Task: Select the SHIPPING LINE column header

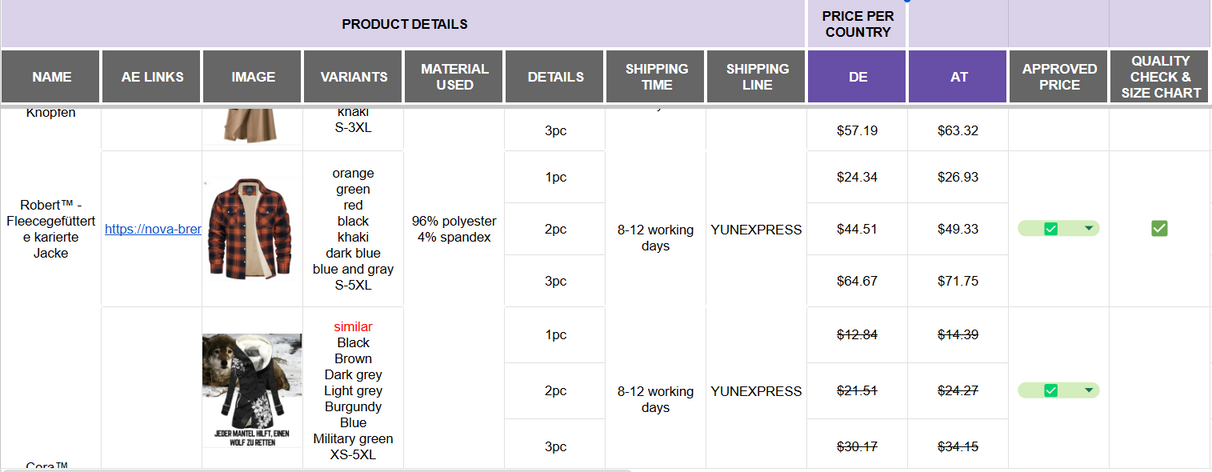Action: [x=757, y=76]
